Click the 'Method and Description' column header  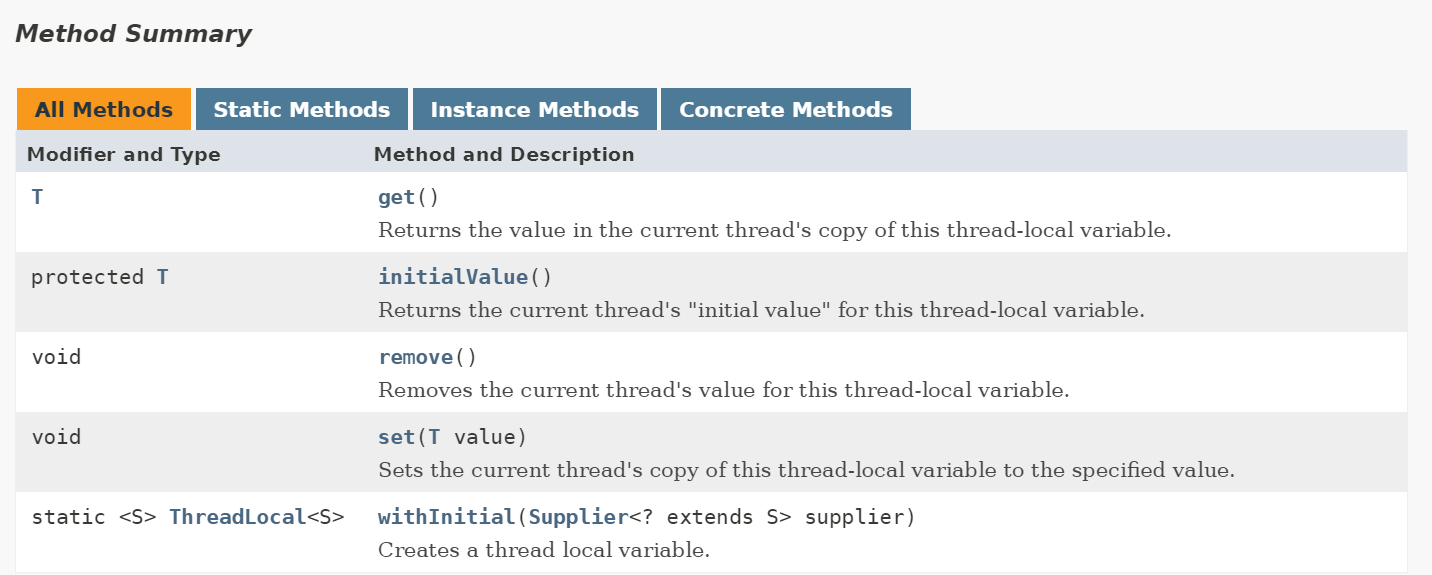click(503, 155)
